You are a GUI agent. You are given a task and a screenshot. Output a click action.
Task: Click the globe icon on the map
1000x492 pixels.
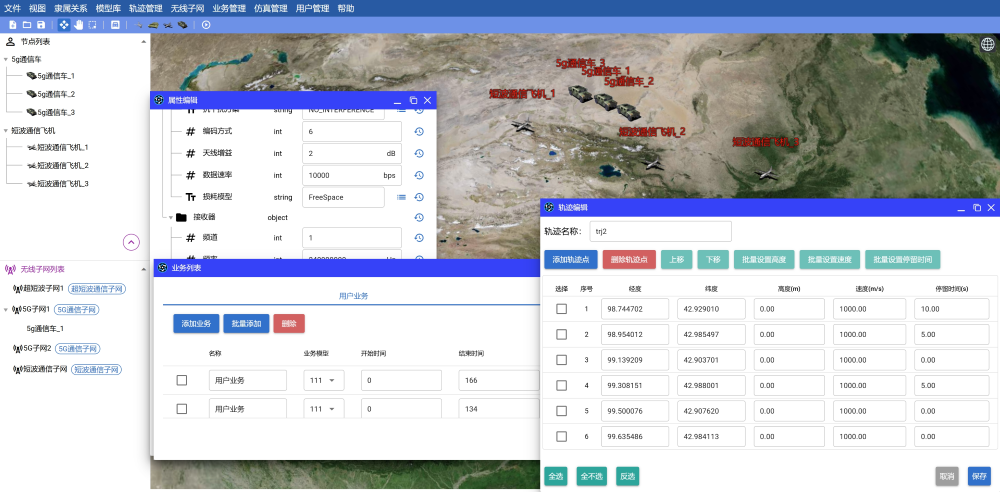(x=988, y=44)
